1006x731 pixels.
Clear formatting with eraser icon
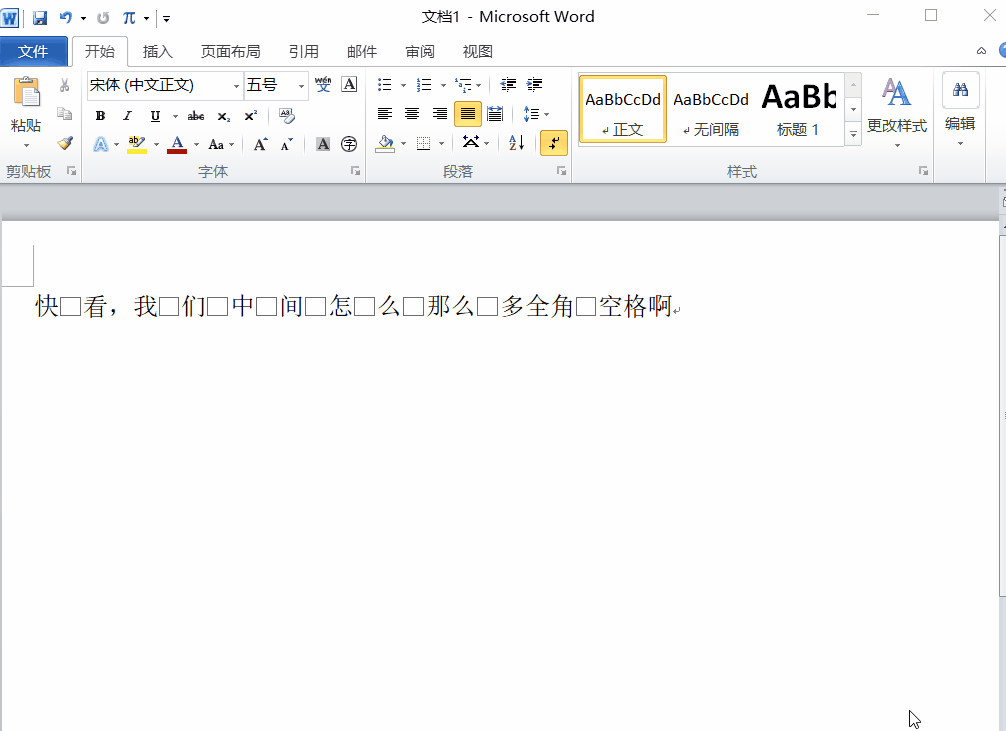click(x=287, y=116)
